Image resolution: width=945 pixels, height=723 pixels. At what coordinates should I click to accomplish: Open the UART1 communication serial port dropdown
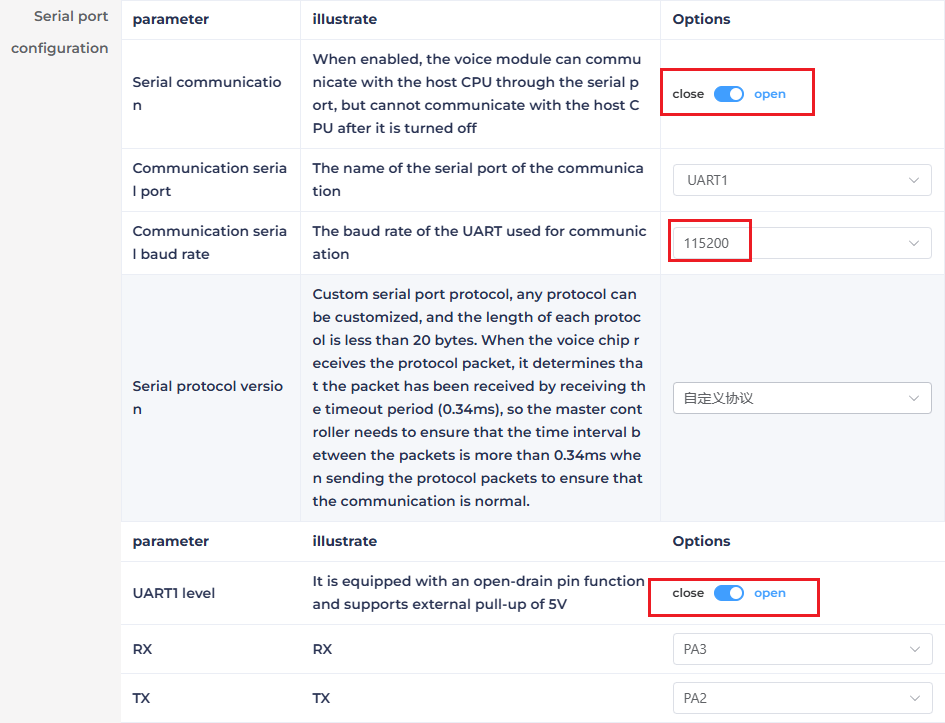tap(802, 180)
